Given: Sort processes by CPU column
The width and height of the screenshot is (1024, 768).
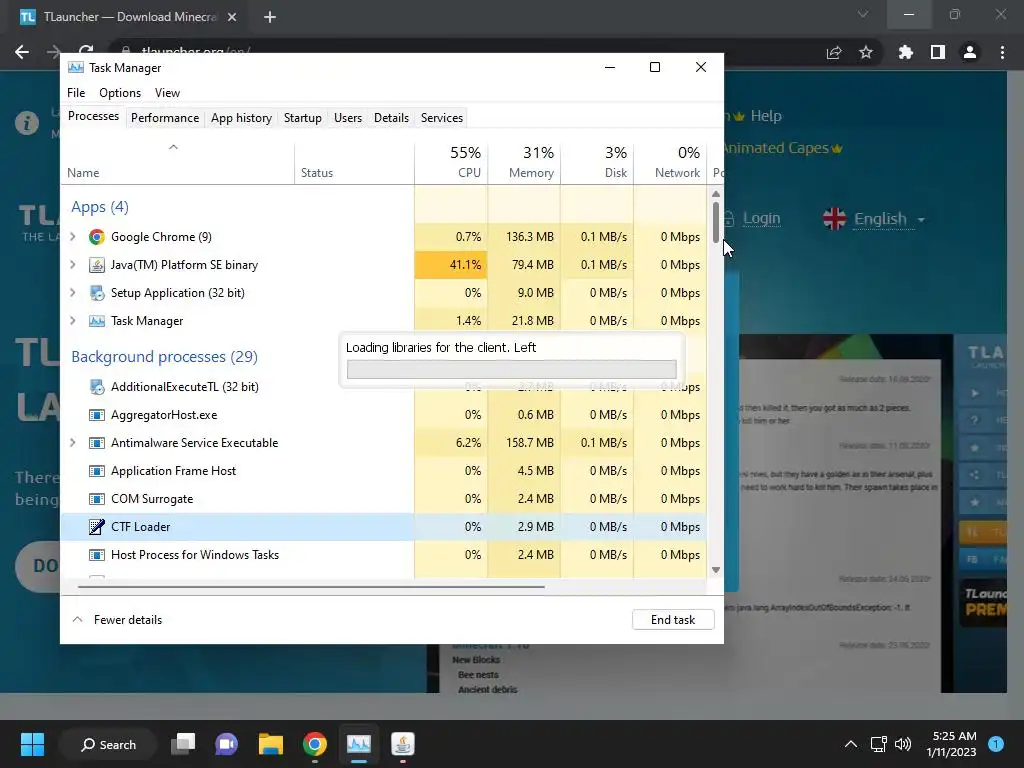Looking at the screenshot, I should coord(451,162).
